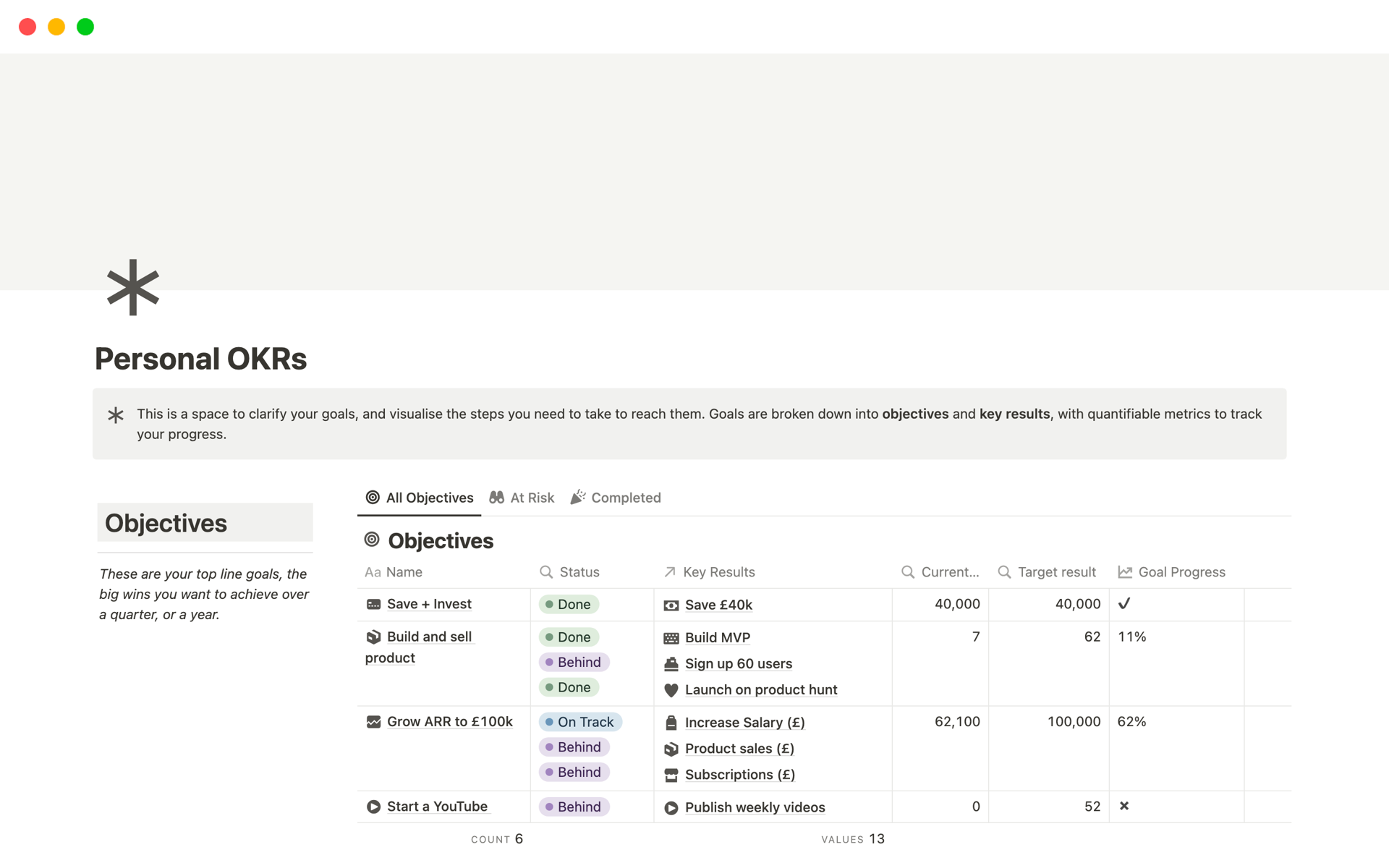Open the Completed view tab
Image resolution: width=1389 pixels, height=868 pixels.
pos(616,498)
